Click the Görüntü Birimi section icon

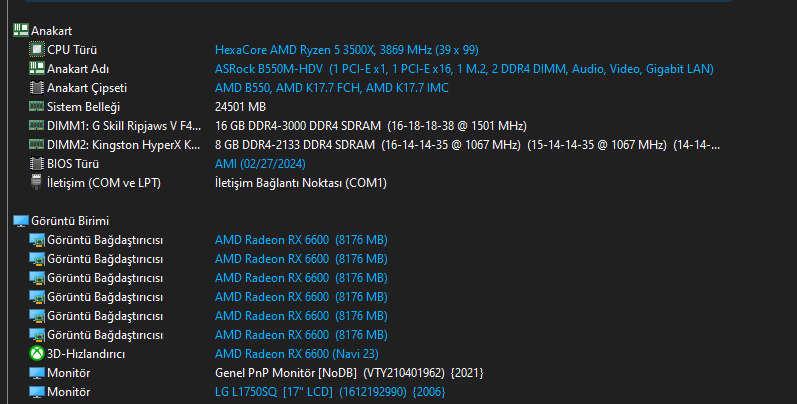click(x=20, y=220)
